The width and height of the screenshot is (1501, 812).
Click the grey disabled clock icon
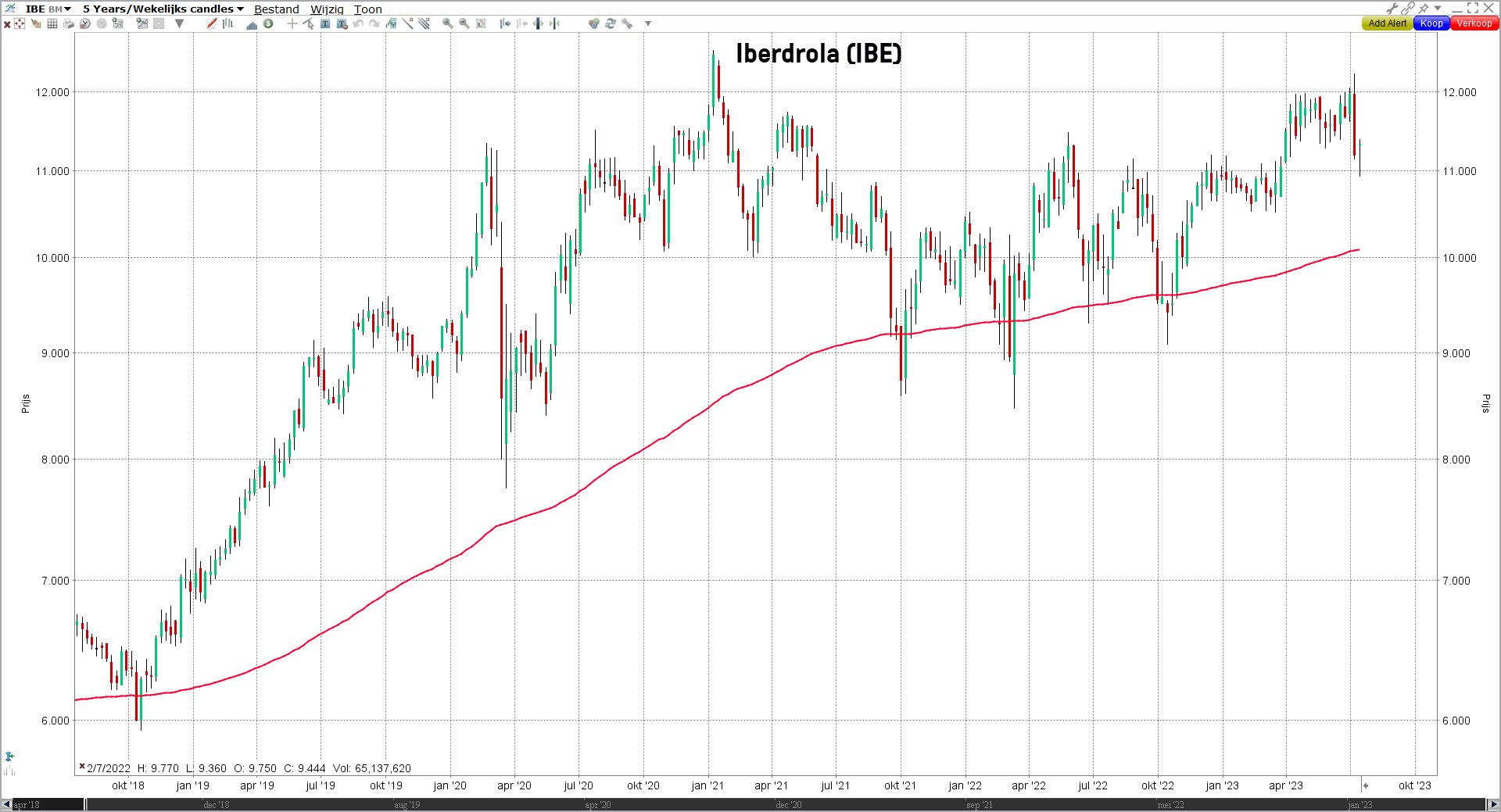[x=102, y=23]
